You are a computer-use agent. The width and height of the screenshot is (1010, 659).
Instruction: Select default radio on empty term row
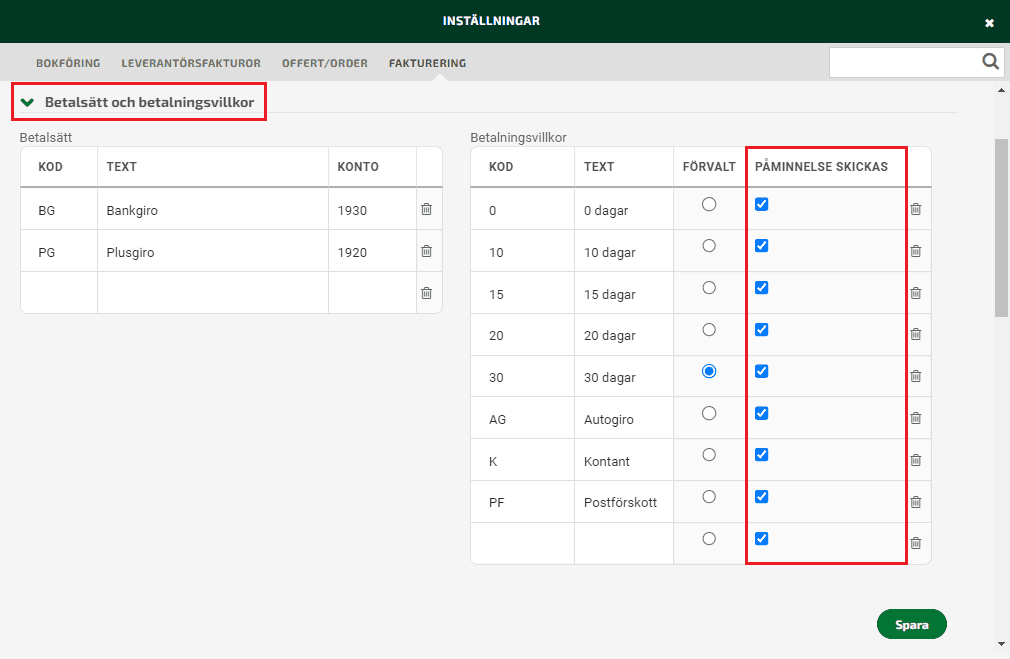(x=709, y=539)
